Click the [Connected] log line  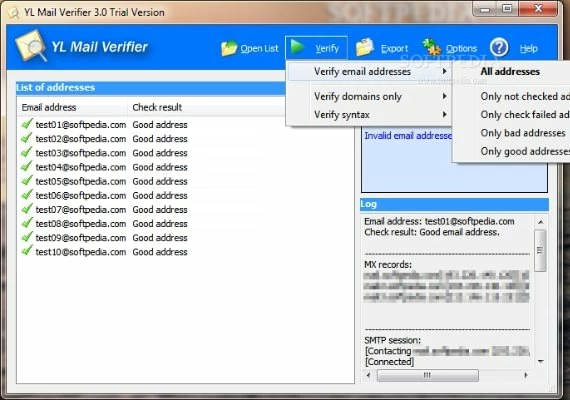pos(389,362)
